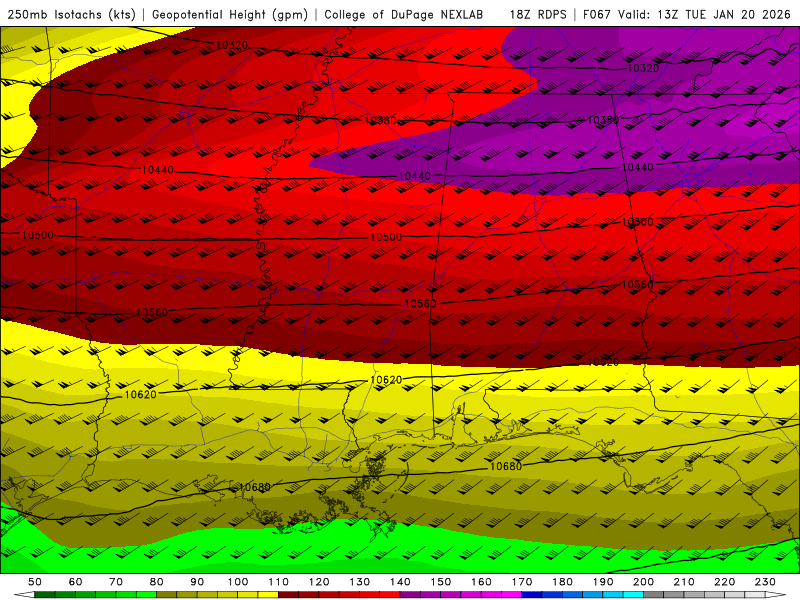This screenshot has height=600, width=800.
Task: Click the 10320 contour label inside the purple area
Action: pos(643,68)
